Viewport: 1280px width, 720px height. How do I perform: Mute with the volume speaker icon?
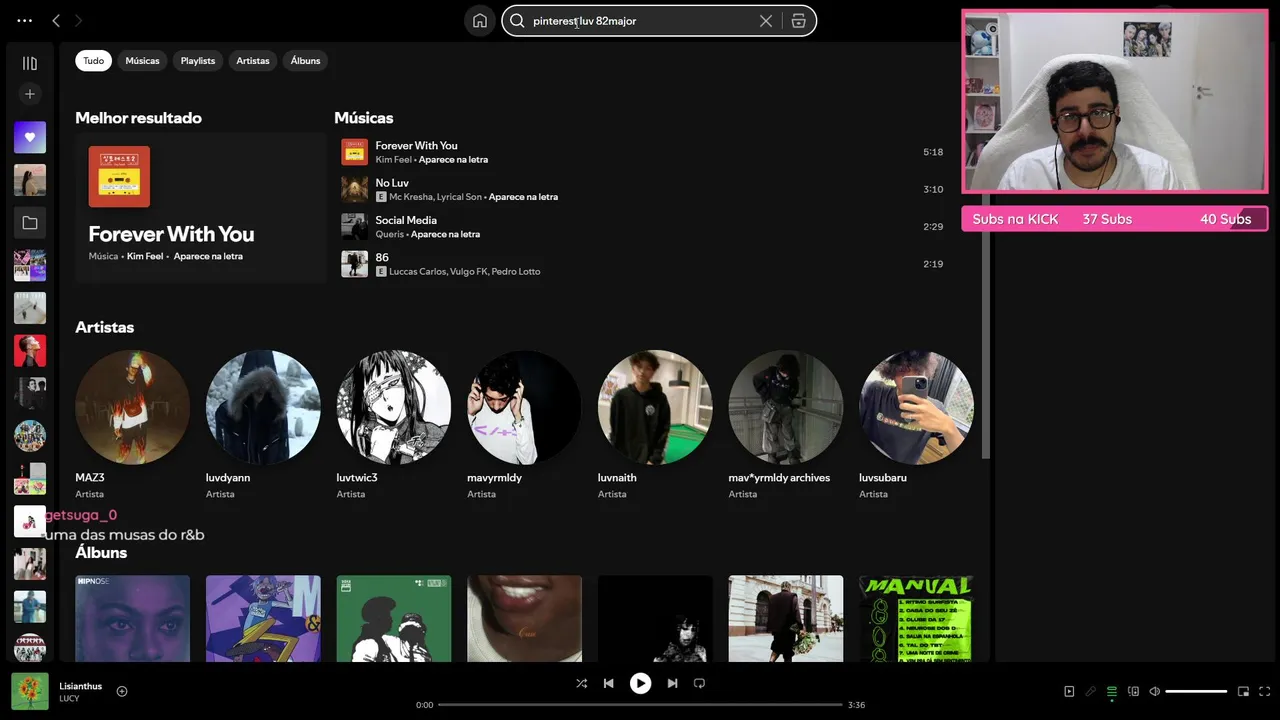[x=1154, y=691]
